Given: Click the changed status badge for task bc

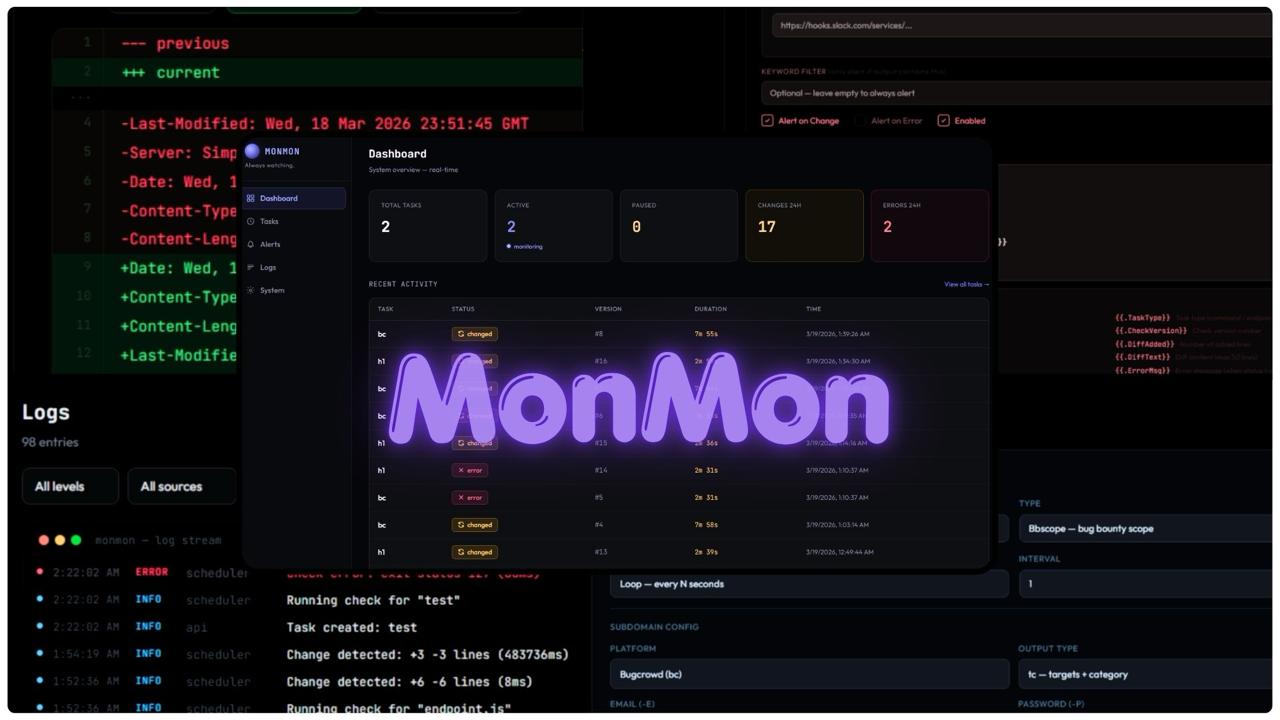Looking at the screenshot, I should [x=475, y=333].
